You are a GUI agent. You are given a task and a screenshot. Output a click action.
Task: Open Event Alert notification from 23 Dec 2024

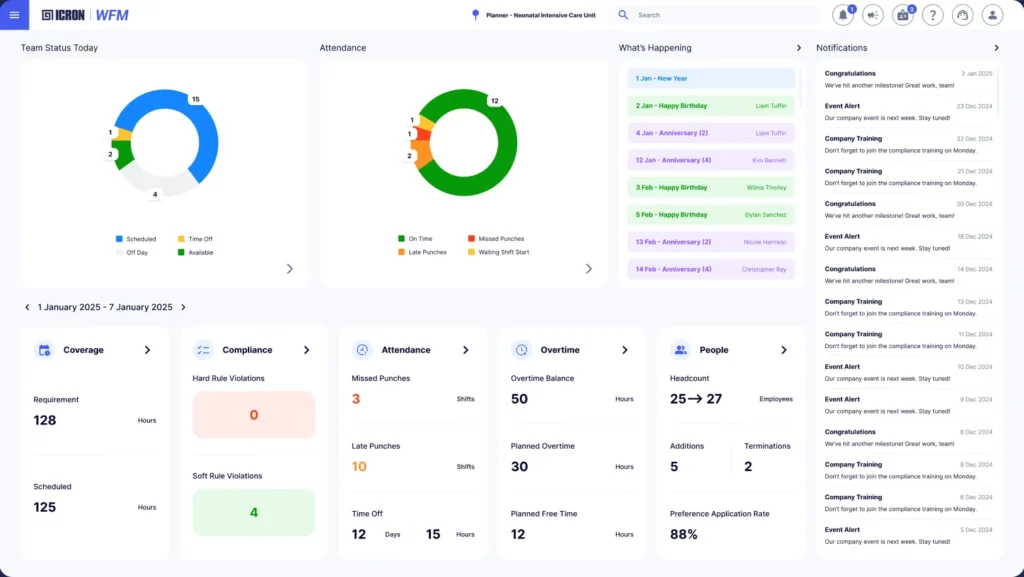pos(908,112)
